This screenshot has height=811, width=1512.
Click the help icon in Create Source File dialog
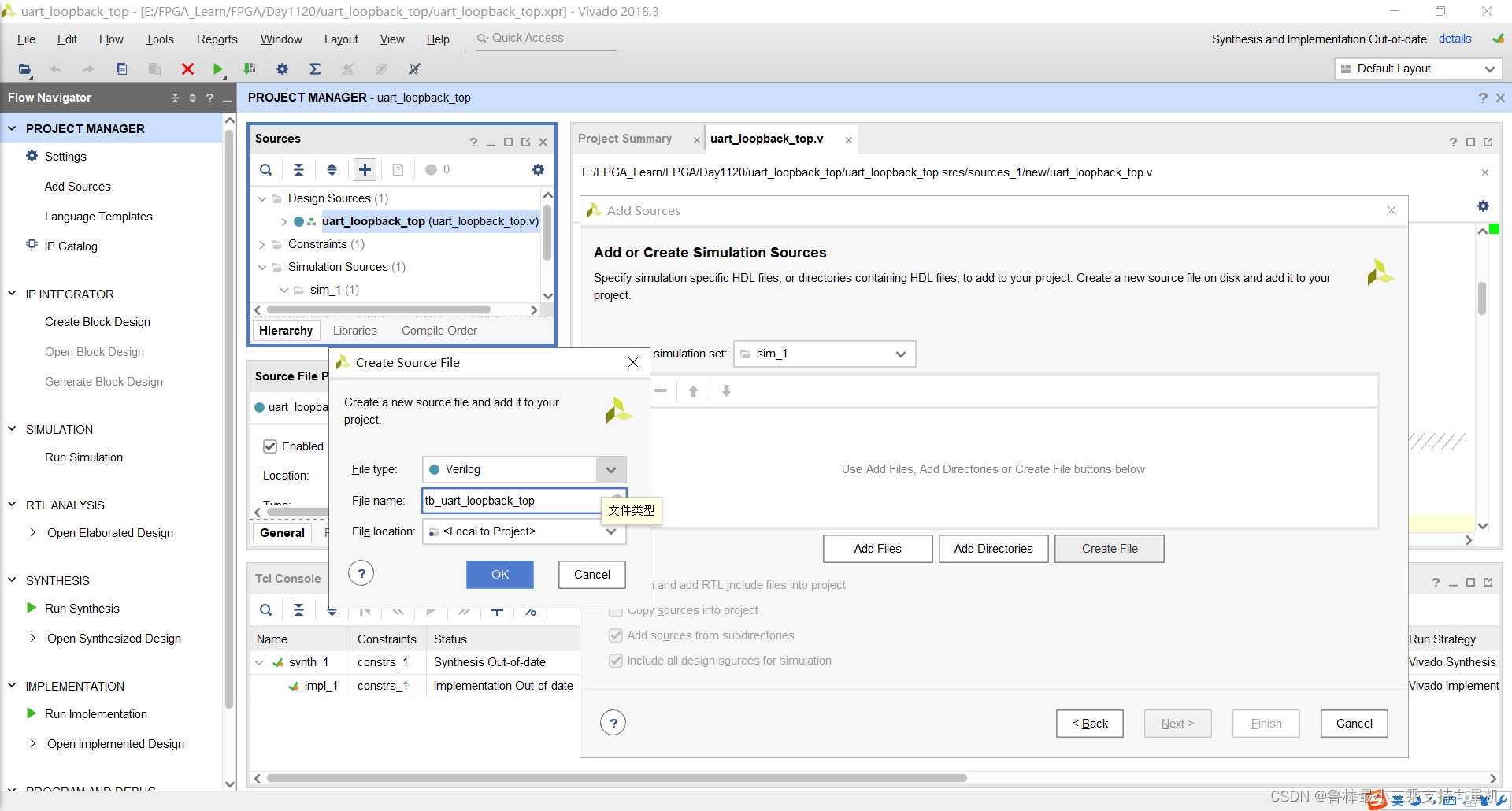[361, 573]
